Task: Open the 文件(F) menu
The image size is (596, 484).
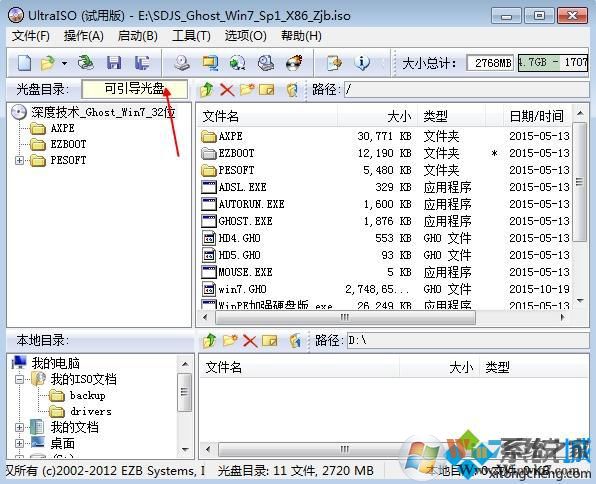Action: point(31,36)
